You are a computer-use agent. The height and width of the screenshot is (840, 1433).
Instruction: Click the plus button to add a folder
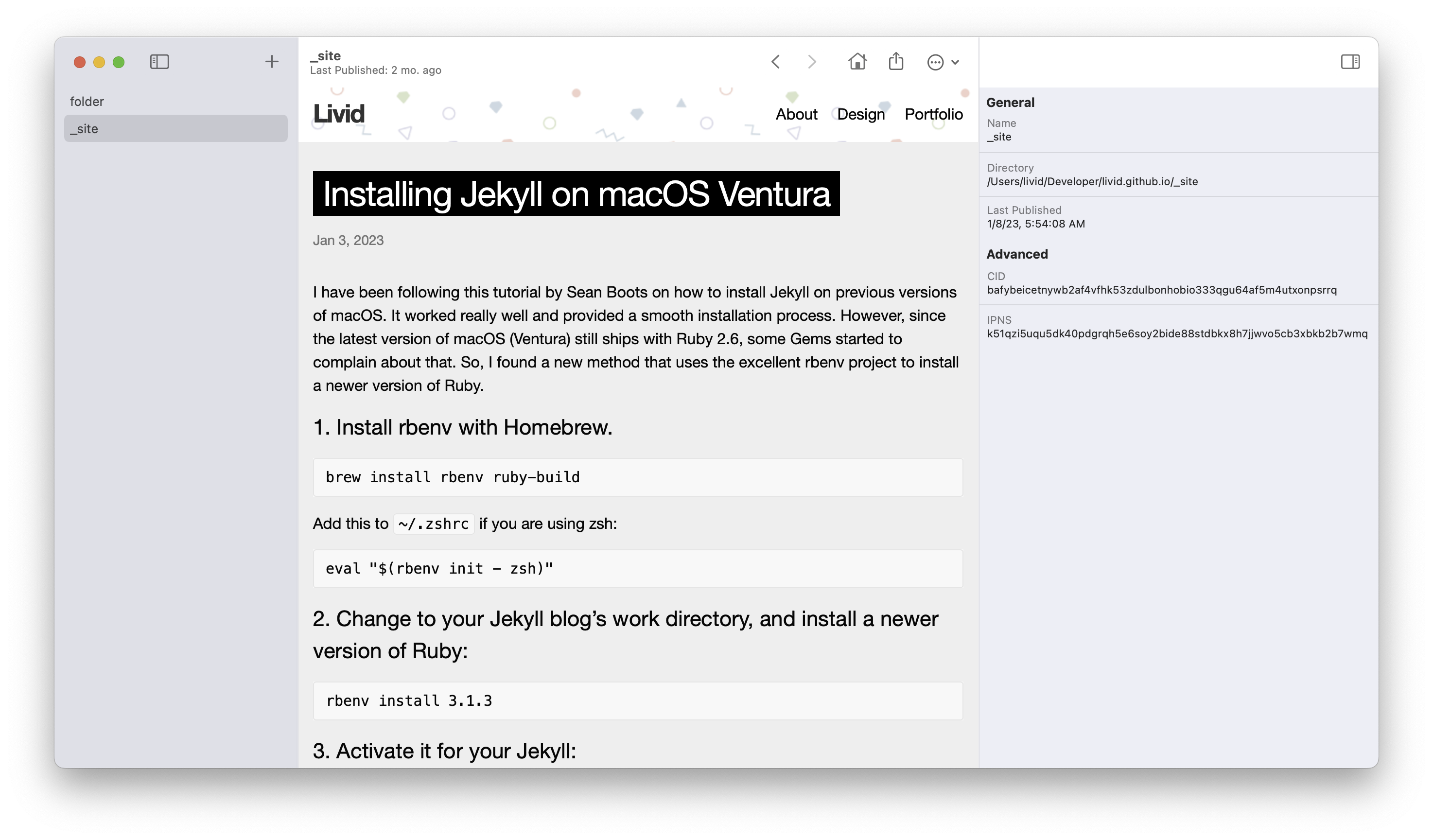click(272, 61)
